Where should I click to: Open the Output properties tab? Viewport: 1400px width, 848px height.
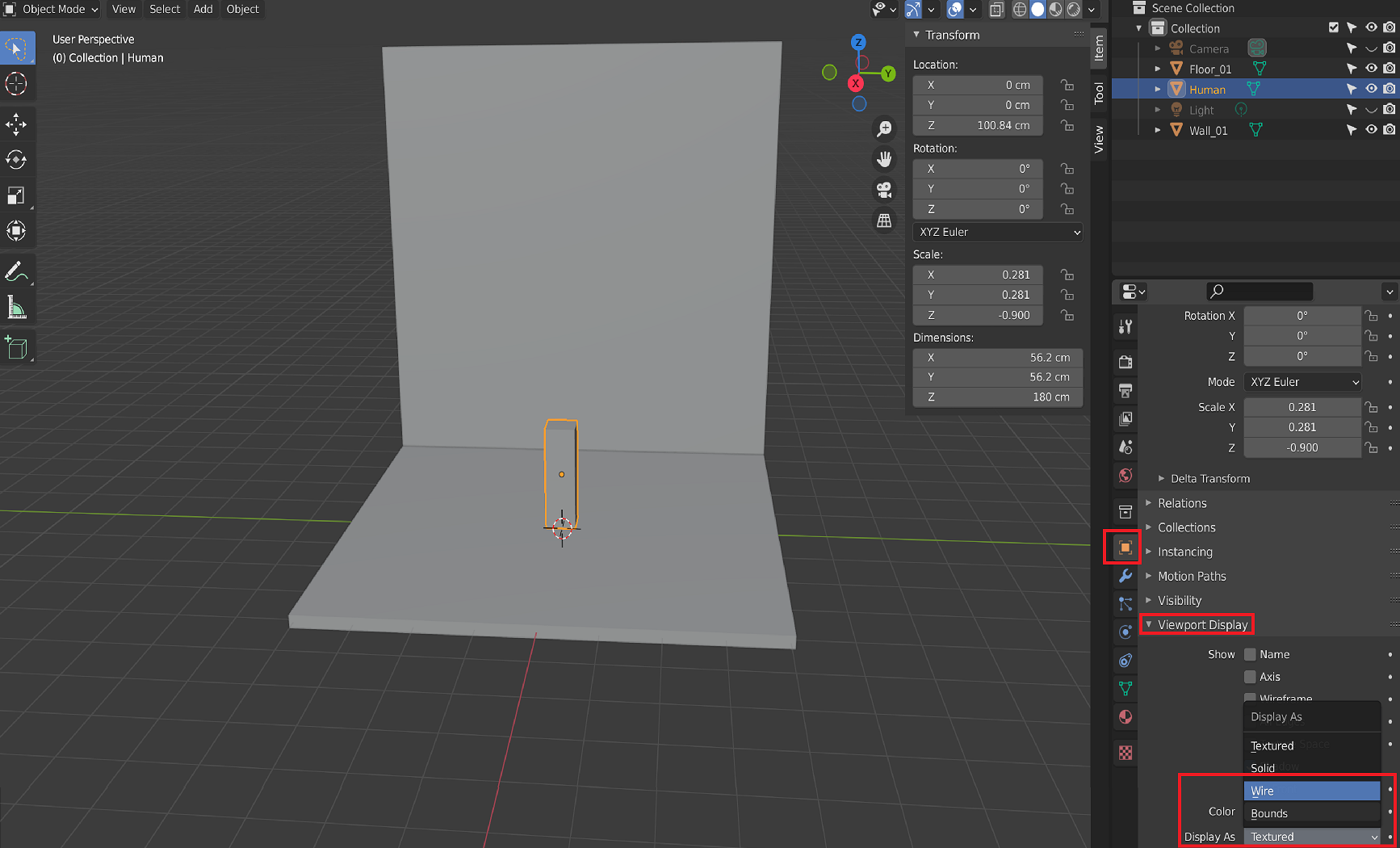(x=1125, y=390)
